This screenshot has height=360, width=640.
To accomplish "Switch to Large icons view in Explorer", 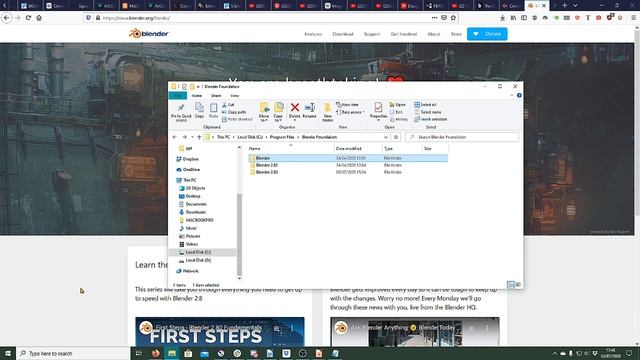I will tap(518, 284).
